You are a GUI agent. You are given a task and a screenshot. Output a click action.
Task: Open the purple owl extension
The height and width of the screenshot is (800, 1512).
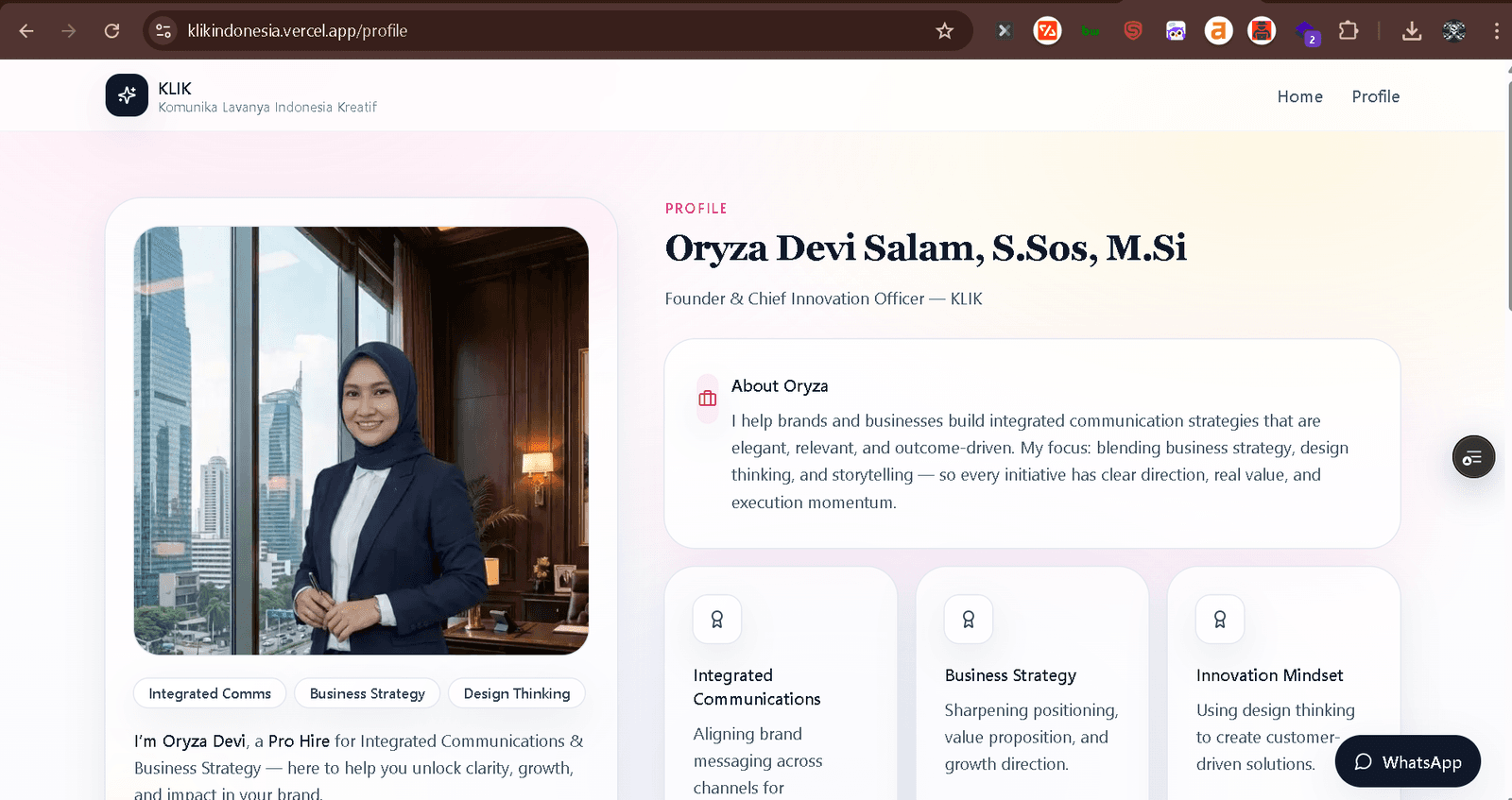tap(1176, 31)
